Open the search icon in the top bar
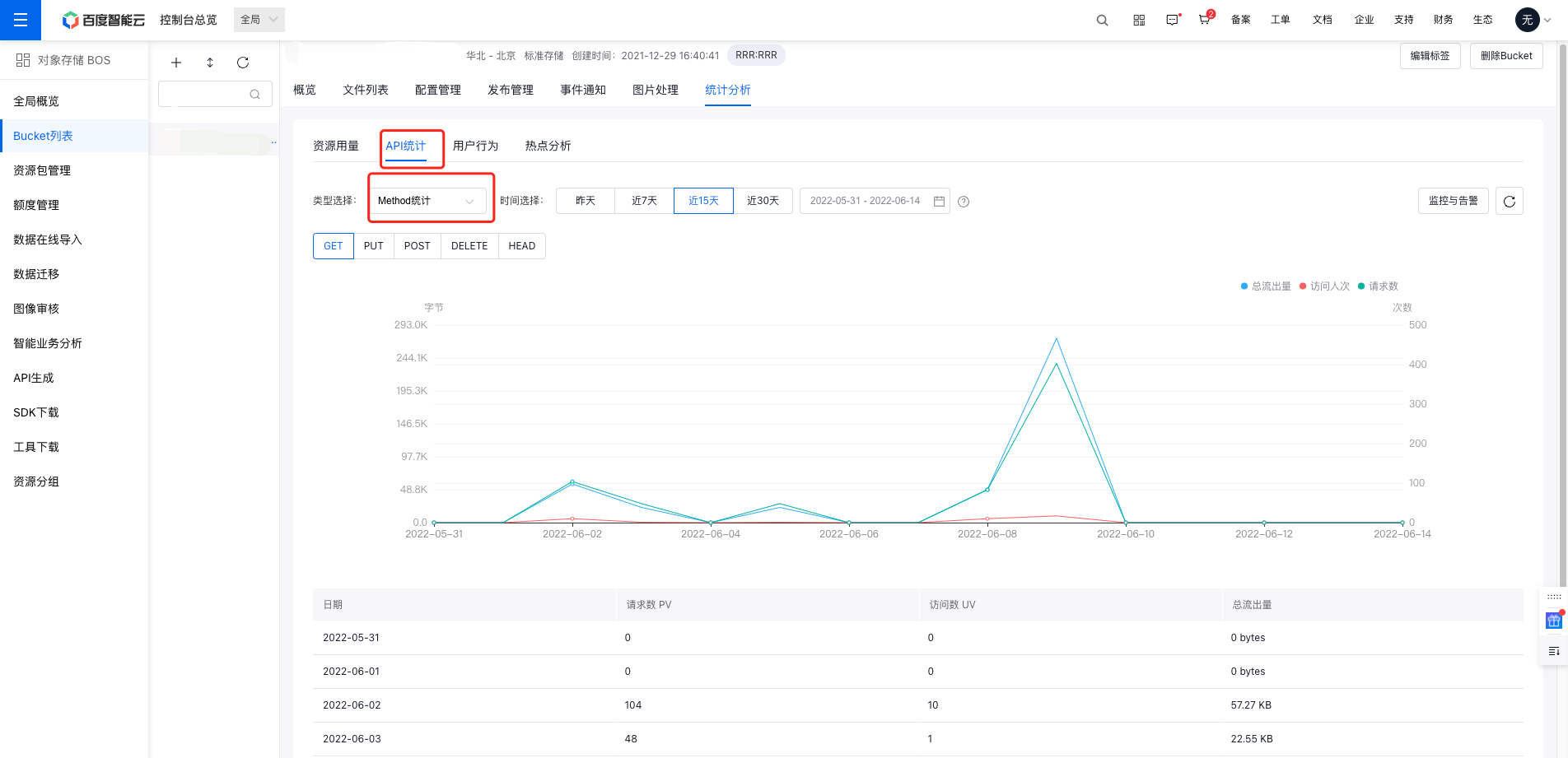 point(1102,21)
